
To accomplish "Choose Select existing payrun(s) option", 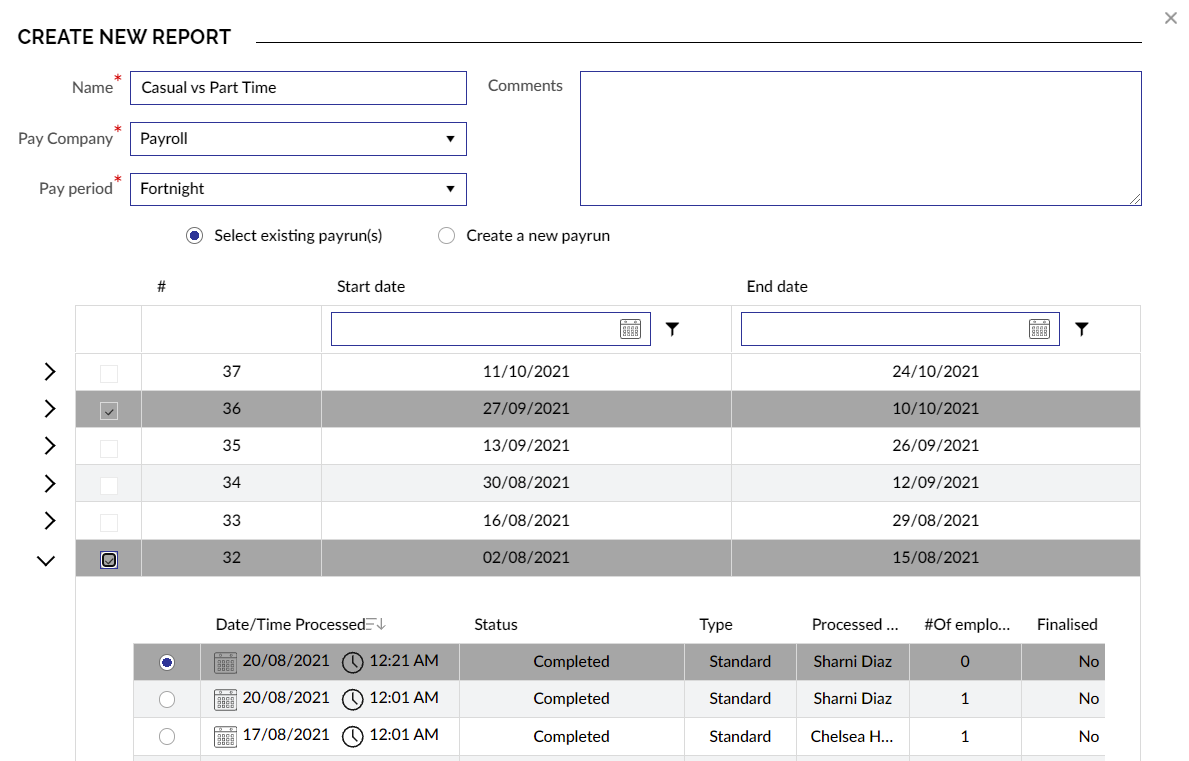I will click(194, 236).
